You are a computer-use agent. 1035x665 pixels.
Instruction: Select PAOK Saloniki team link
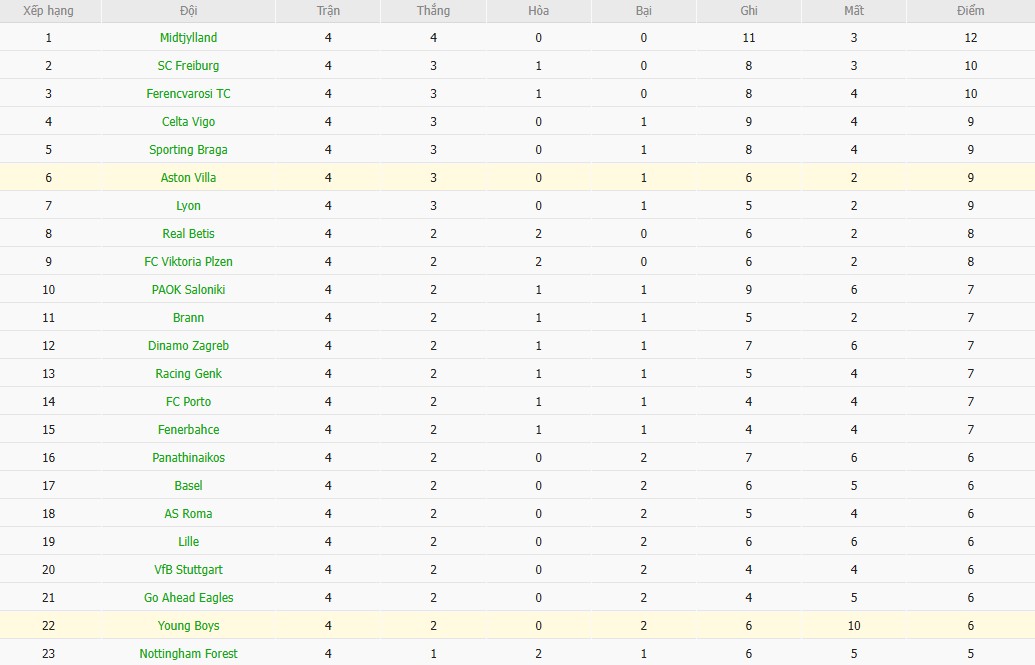(188, 290)
